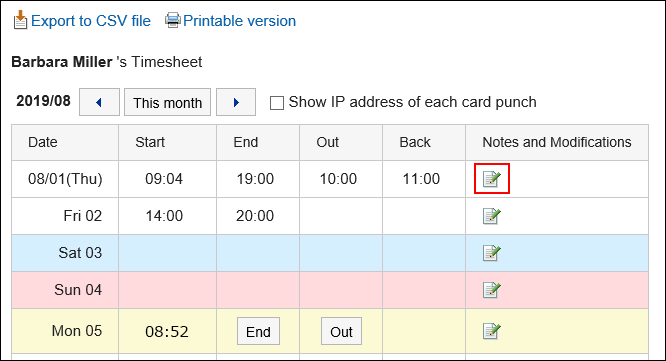Viewport: 666px width, 361px height.
Task: Go to previous month with left arrow
Action: (99, 102)
